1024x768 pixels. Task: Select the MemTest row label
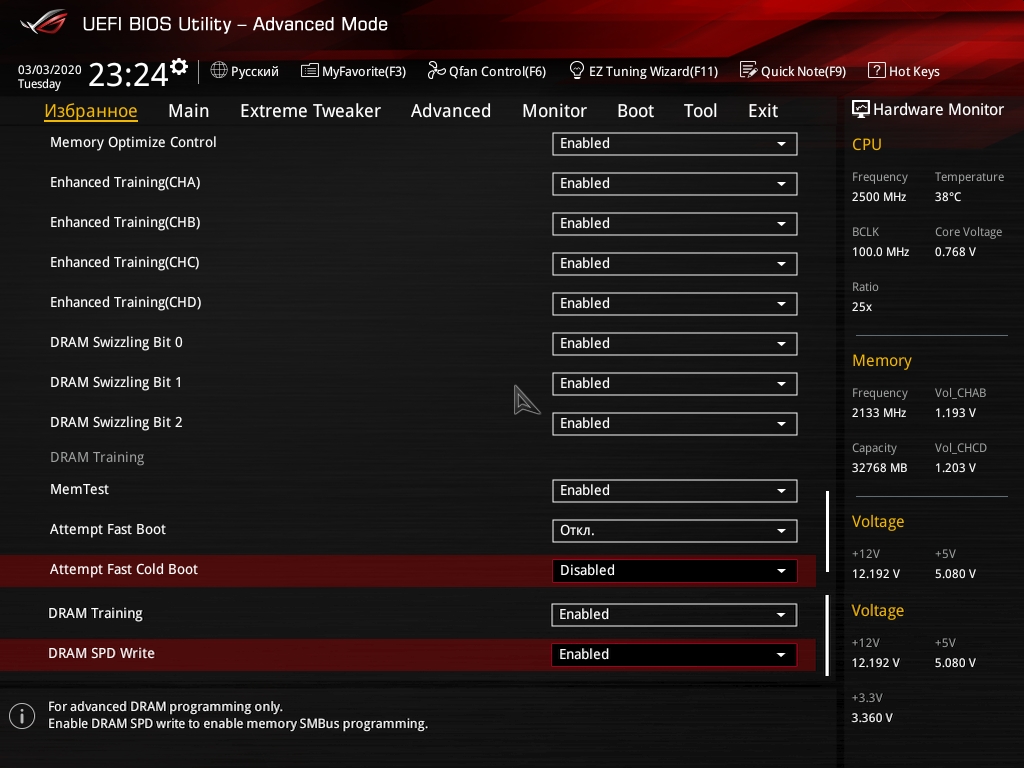(79, 489)
